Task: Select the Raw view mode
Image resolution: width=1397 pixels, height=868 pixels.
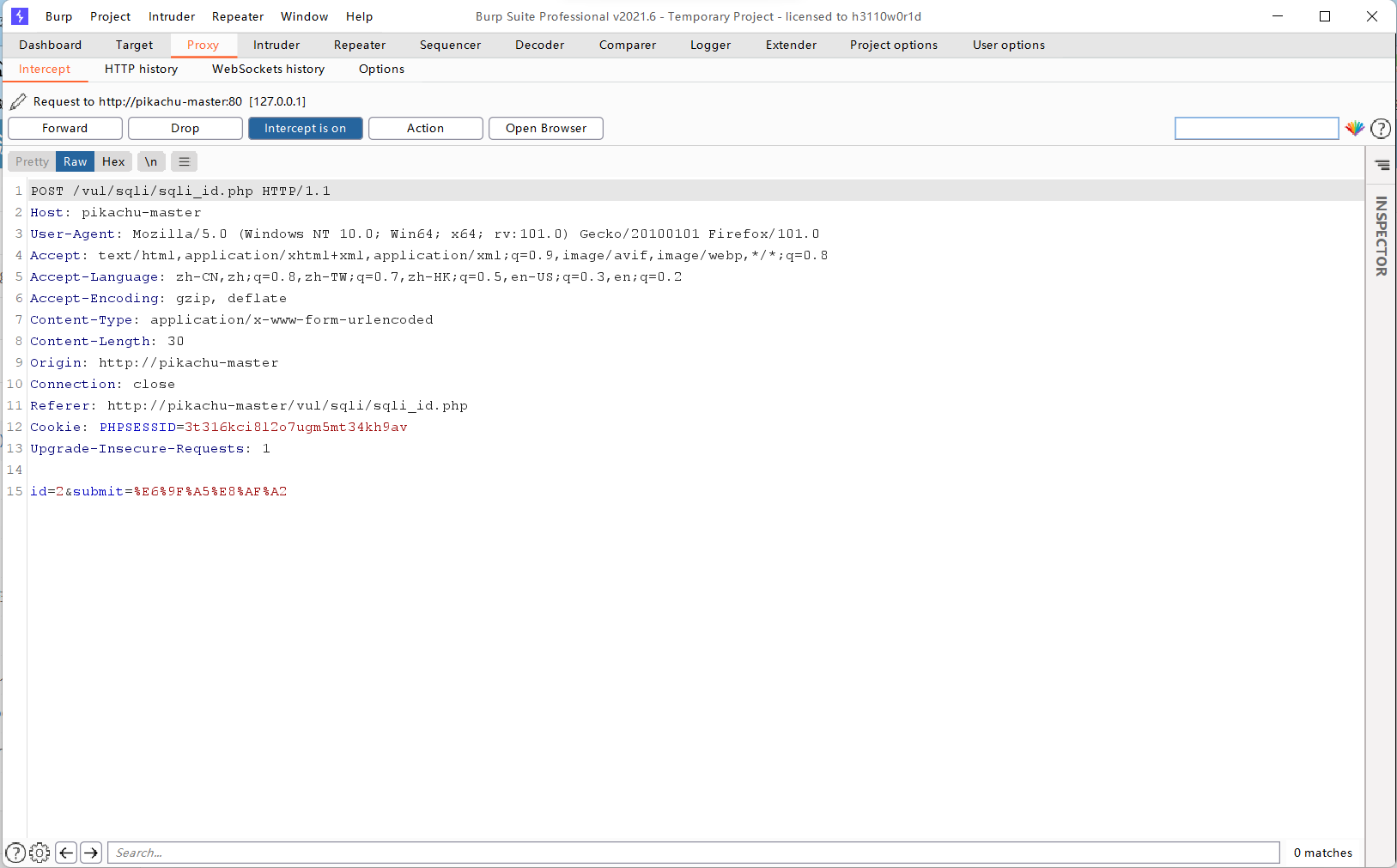Action: coord(76,161)
